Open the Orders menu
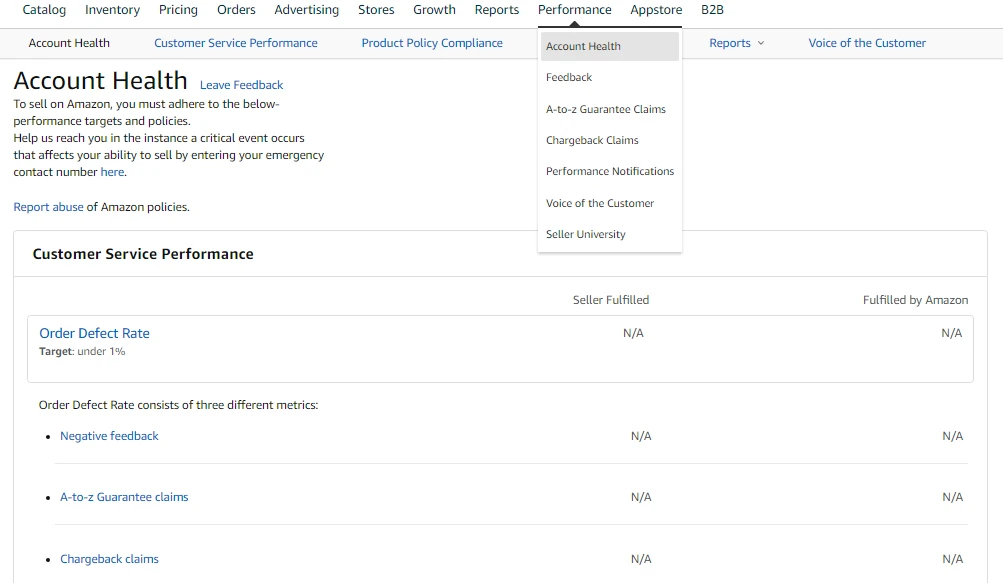 coord(236,10)
